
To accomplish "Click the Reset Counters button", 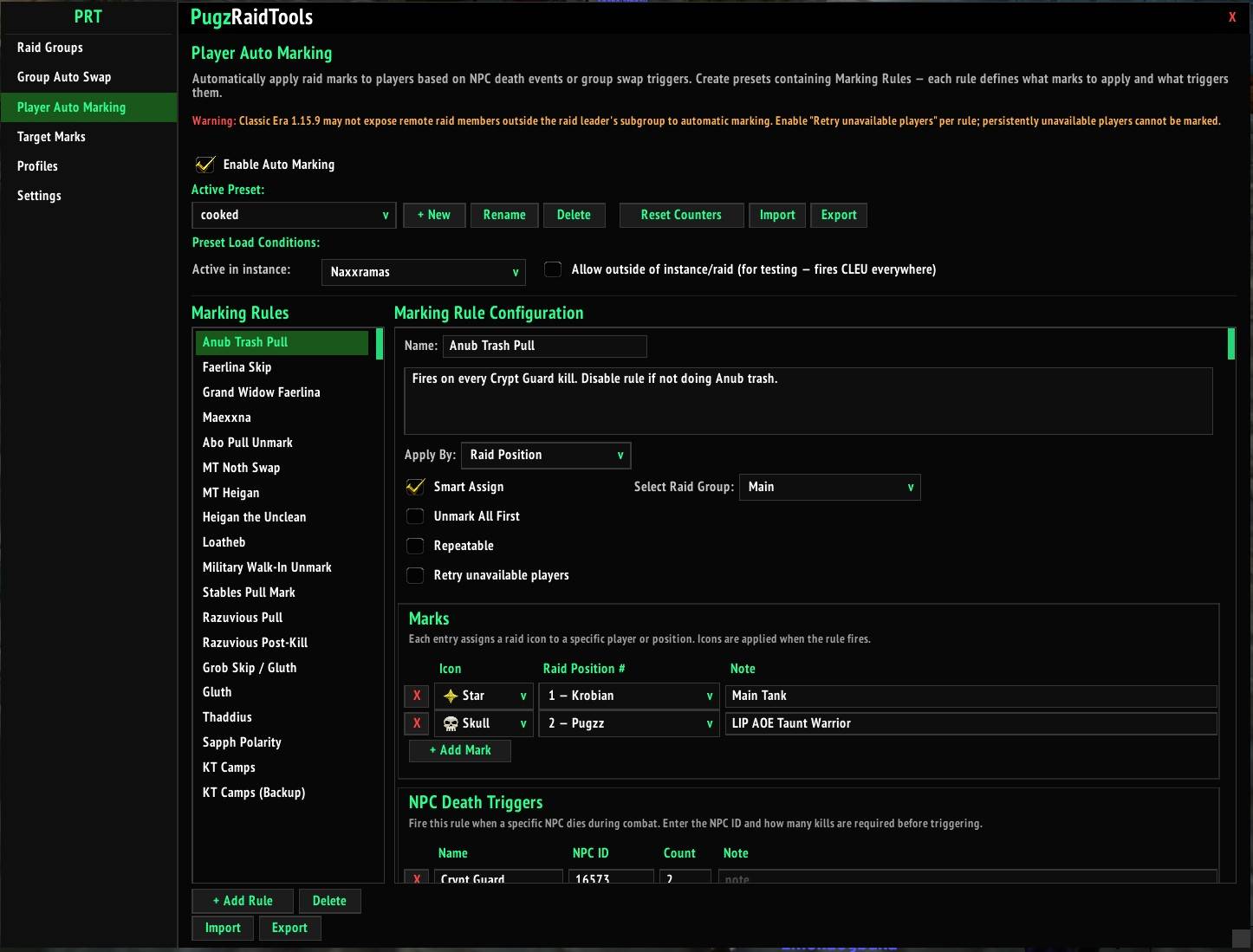I will point(681,215).
